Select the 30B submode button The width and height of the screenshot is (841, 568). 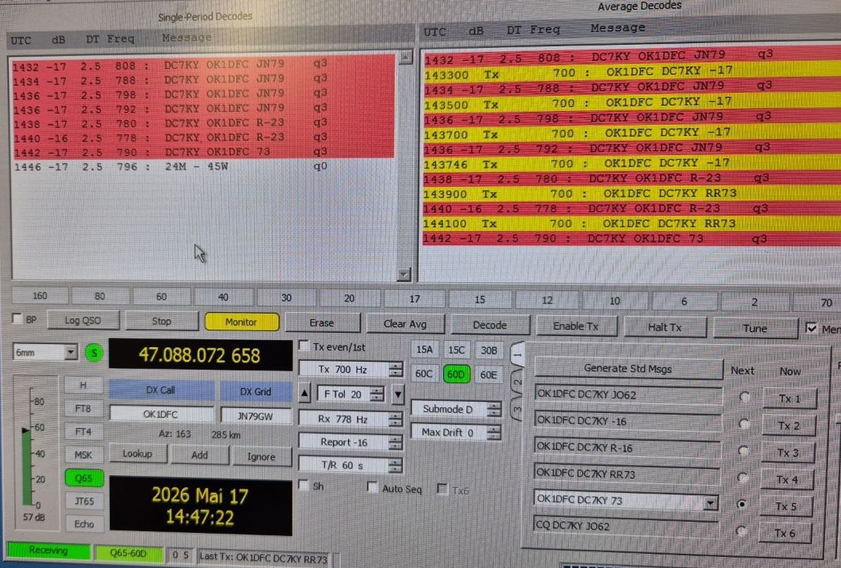pyautogui.click(x=489, y=350)
